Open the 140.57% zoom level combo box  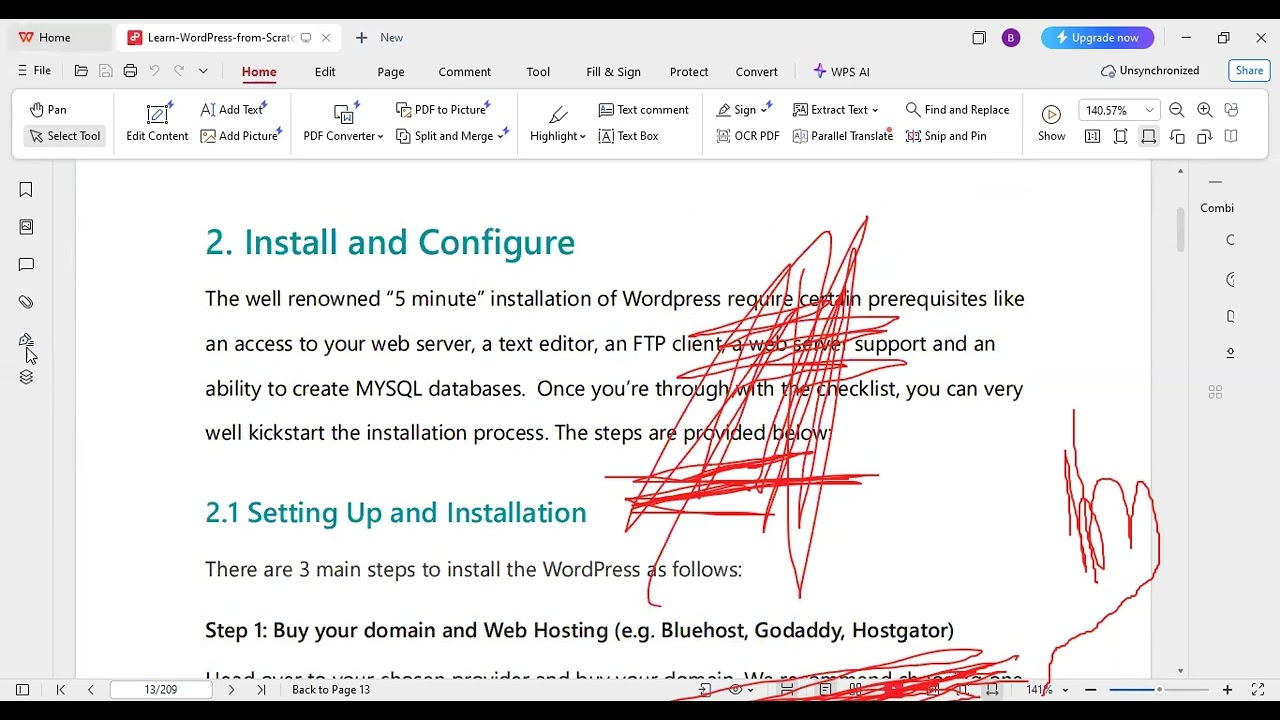coord(1119,110)
